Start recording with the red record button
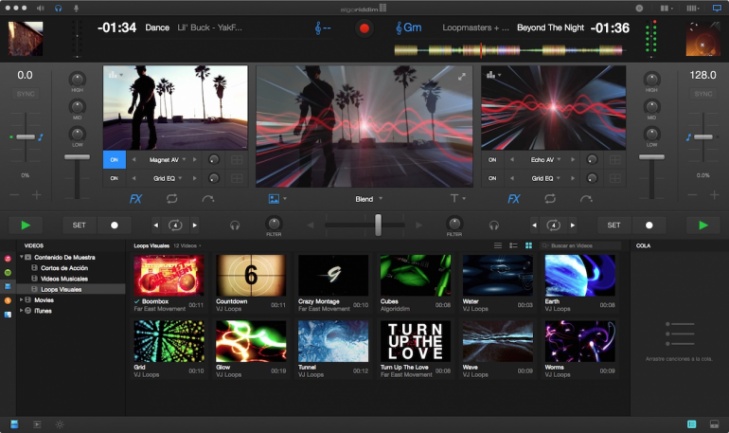Screen dimensions: 729x433 [x=364, y=28]
